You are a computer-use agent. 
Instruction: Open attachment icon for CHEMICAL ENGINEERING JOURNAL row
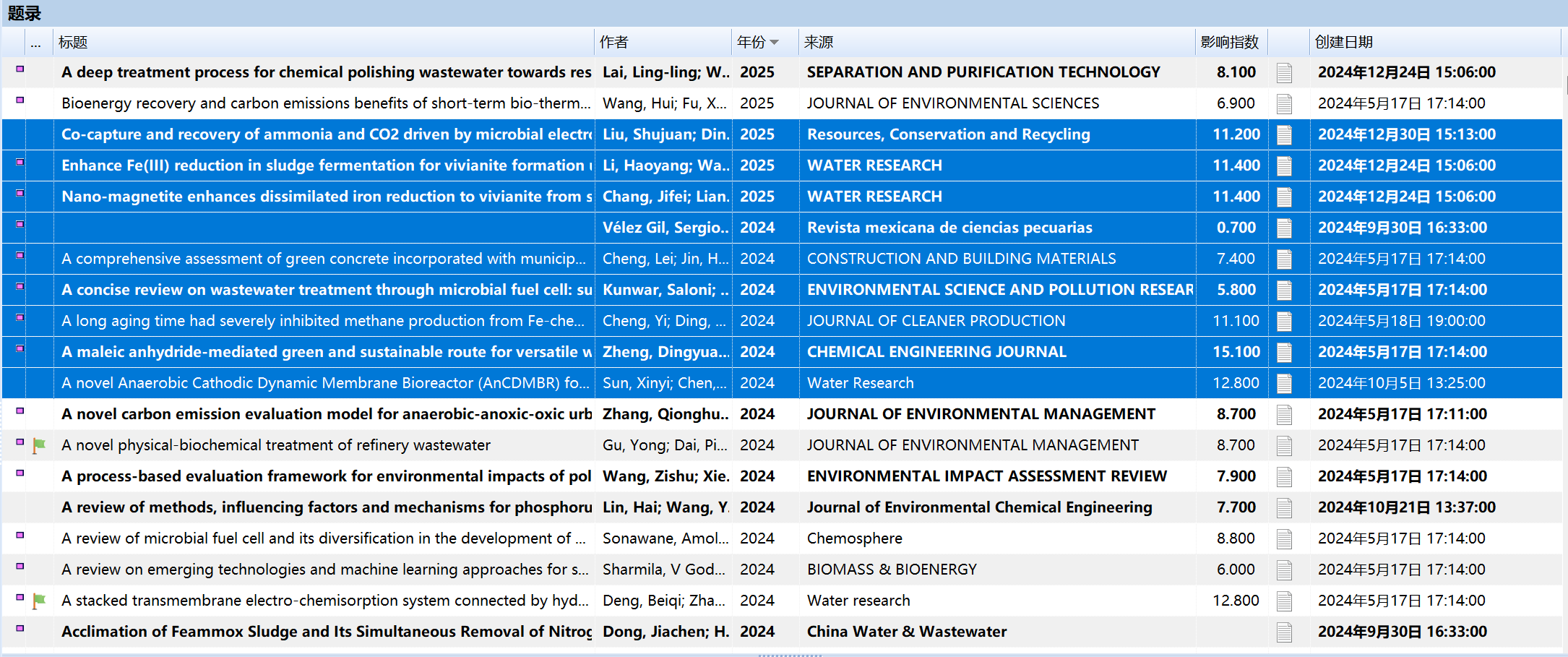point(1284,353)
